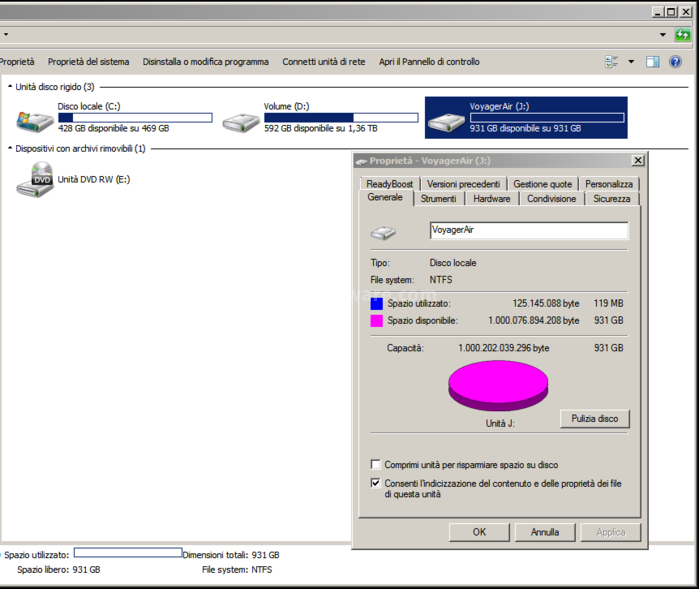Click Disinstalla o modifica programma

(x=206, y=62)
